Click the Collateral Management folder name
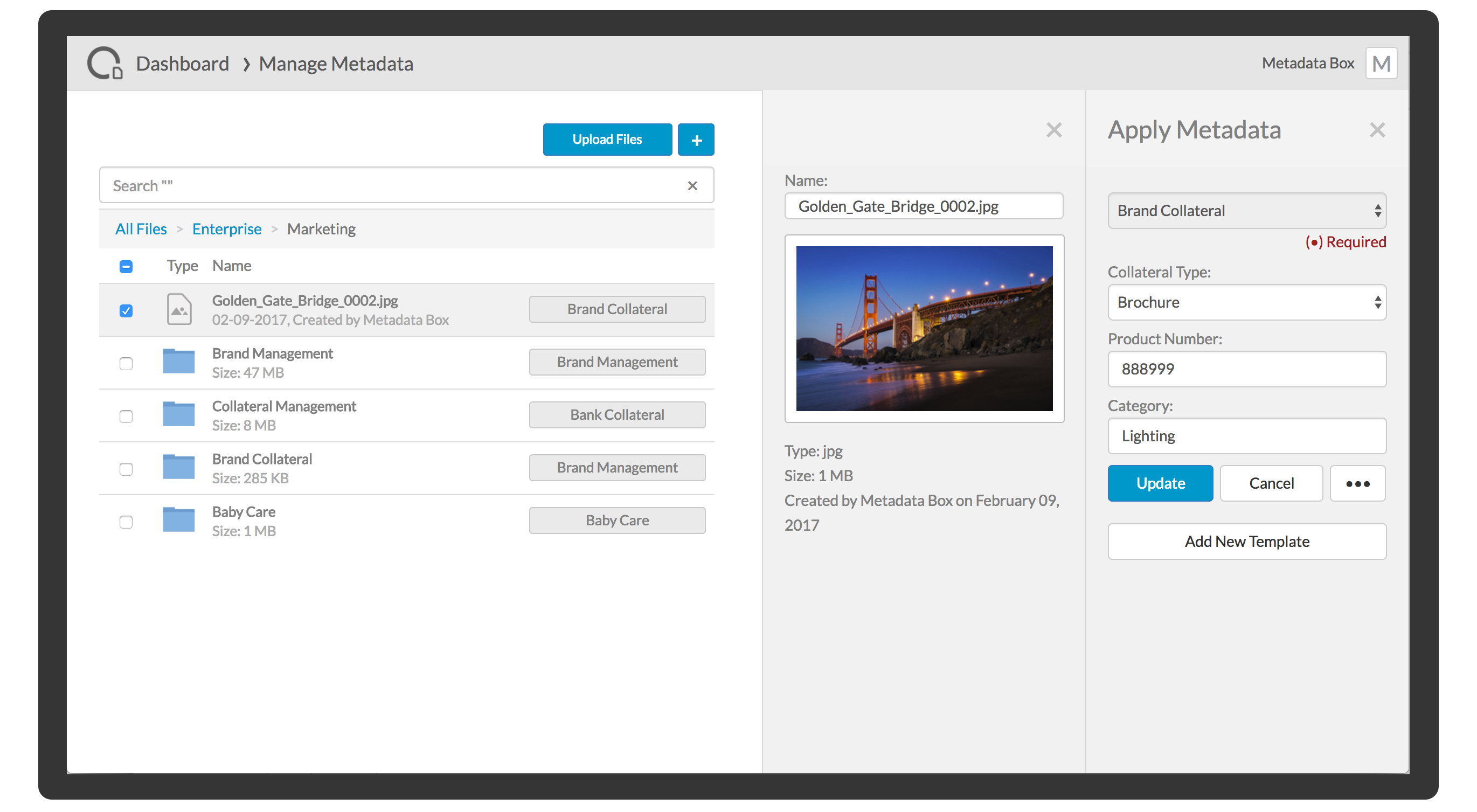This screenshot has height=812, width=1477. point(284,406)
